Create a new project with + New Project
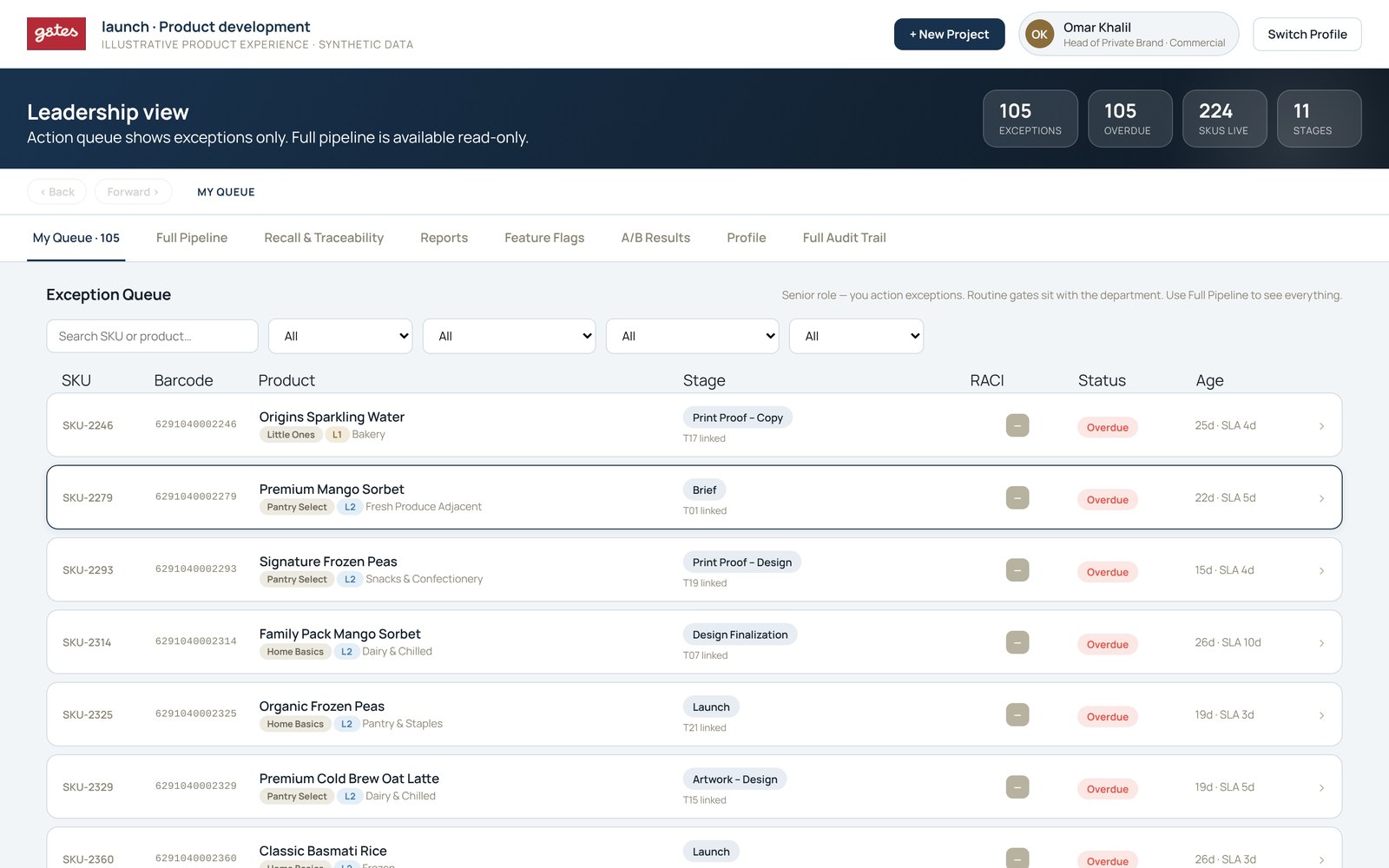The image size is (1389, 868). [x=949, y=35]
